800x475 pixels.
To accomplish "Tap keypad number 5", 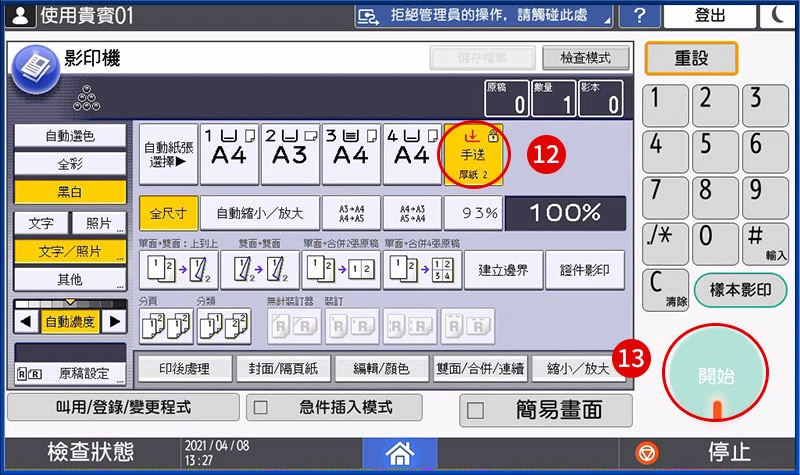I will point(715,152).
